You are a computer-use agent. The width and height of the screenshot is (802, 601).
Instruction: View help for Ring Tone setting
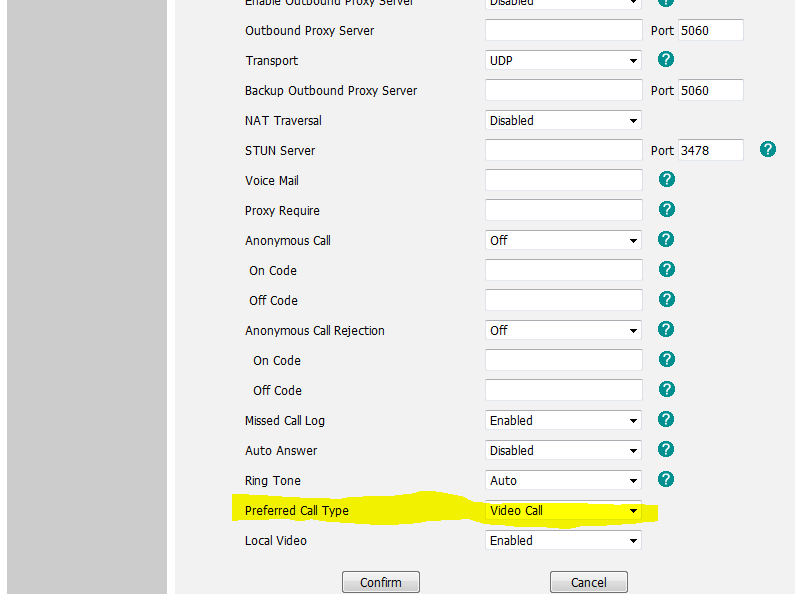click(x=667, y=480)
